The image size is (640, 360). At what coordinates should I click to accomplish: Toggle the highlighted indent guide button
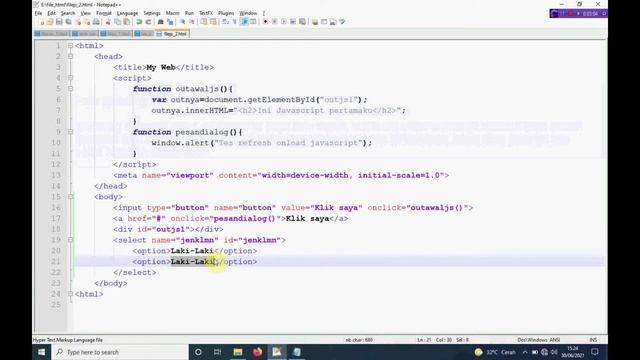[x=244, y=22]
